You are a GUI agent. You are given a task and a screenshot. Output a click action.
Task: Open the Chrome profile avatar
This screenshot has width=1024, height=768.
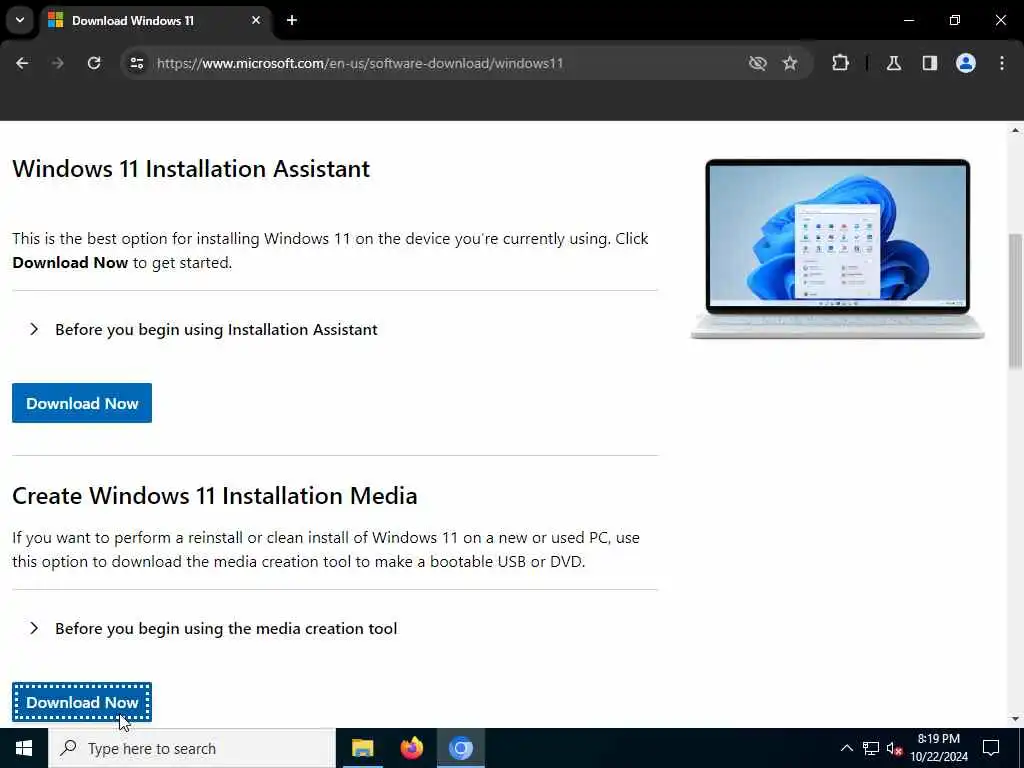pos(966,63)
